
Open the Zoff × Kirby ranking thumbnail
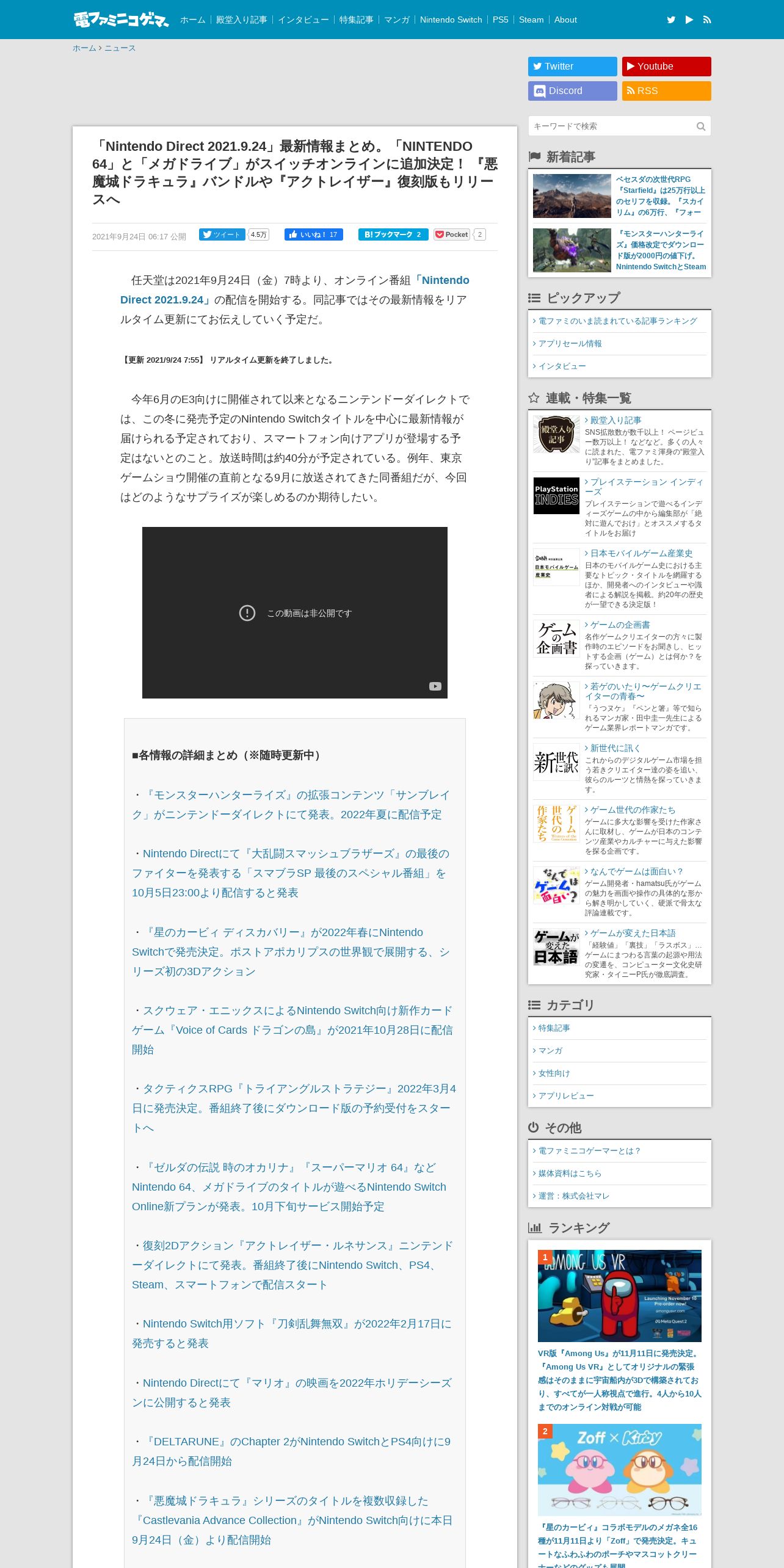click(620, 1470)
